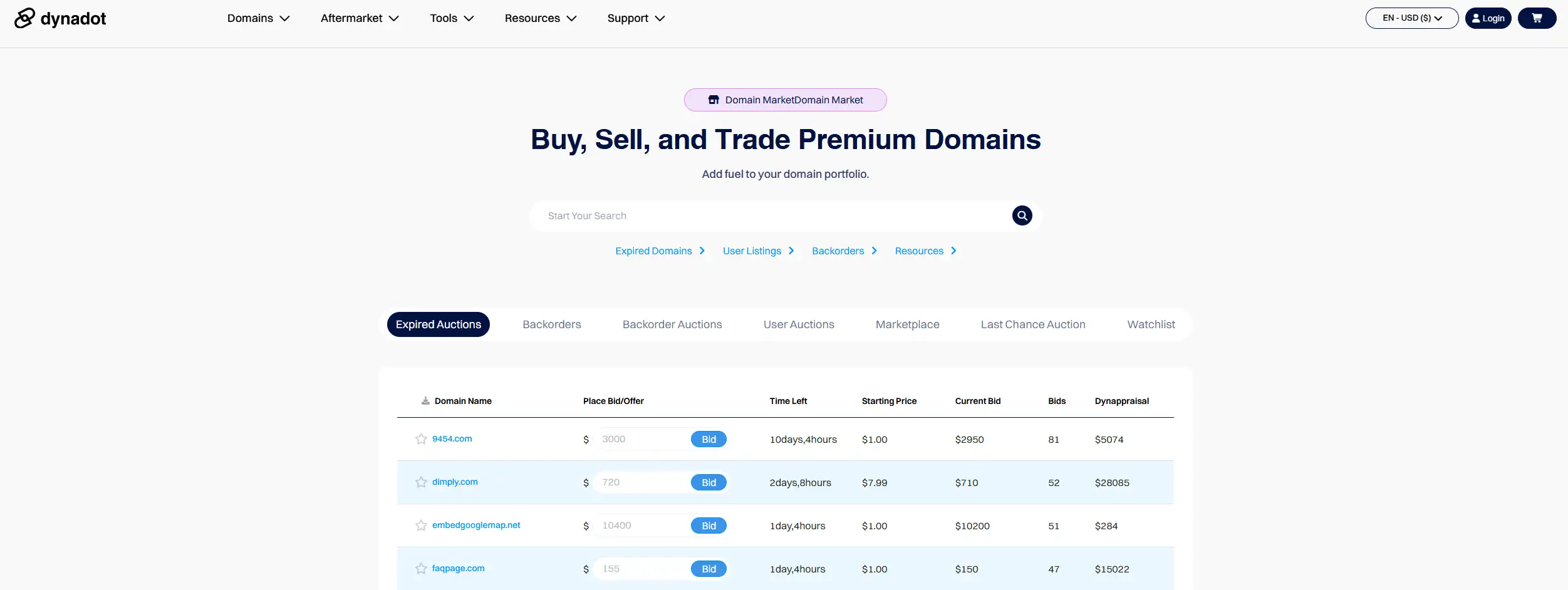Click the magnifying glass search button
The image size is (1568, 590).
click(x=1022, y=215)
